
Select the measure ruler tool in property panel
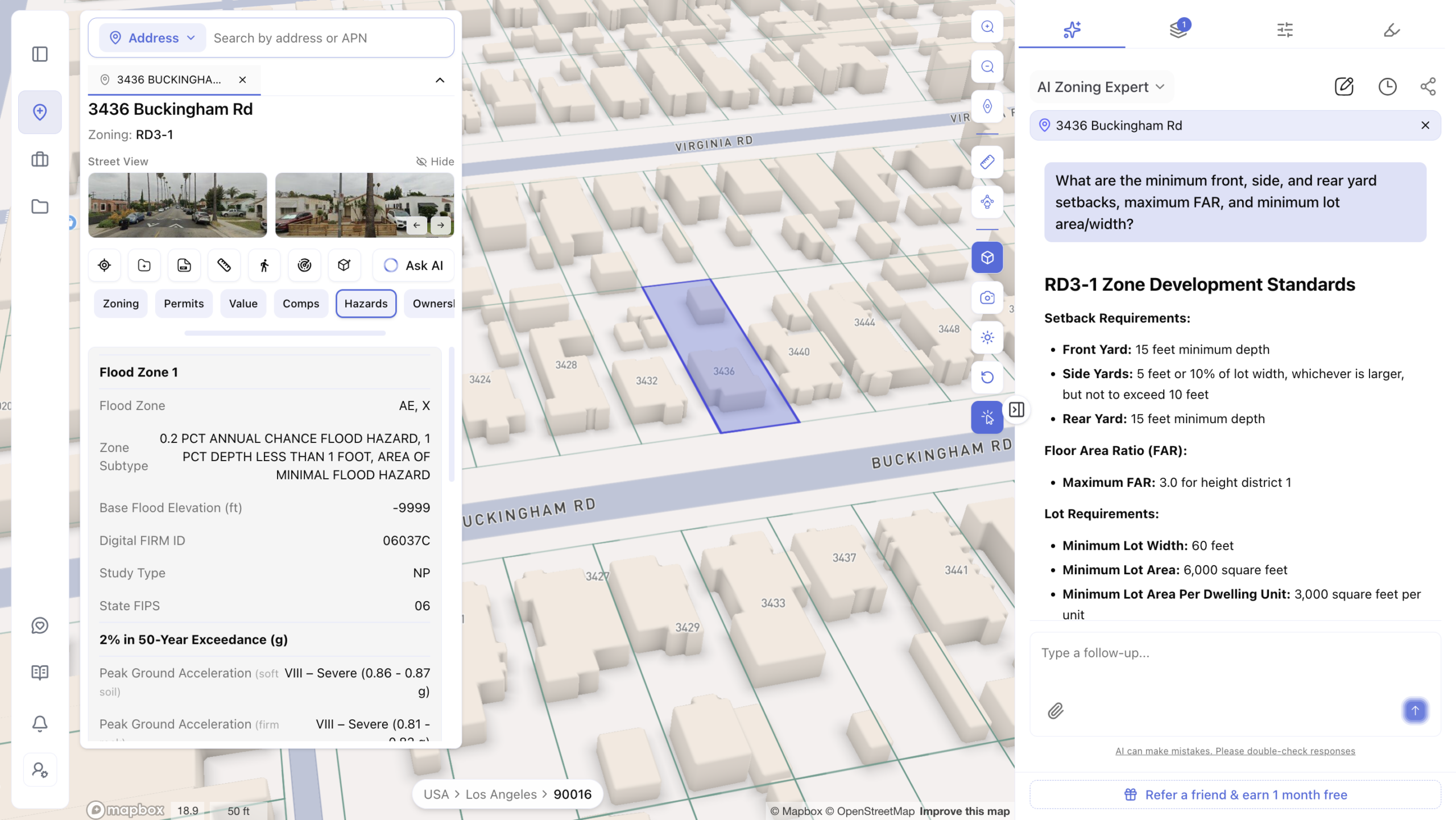[x=224, y=265]
